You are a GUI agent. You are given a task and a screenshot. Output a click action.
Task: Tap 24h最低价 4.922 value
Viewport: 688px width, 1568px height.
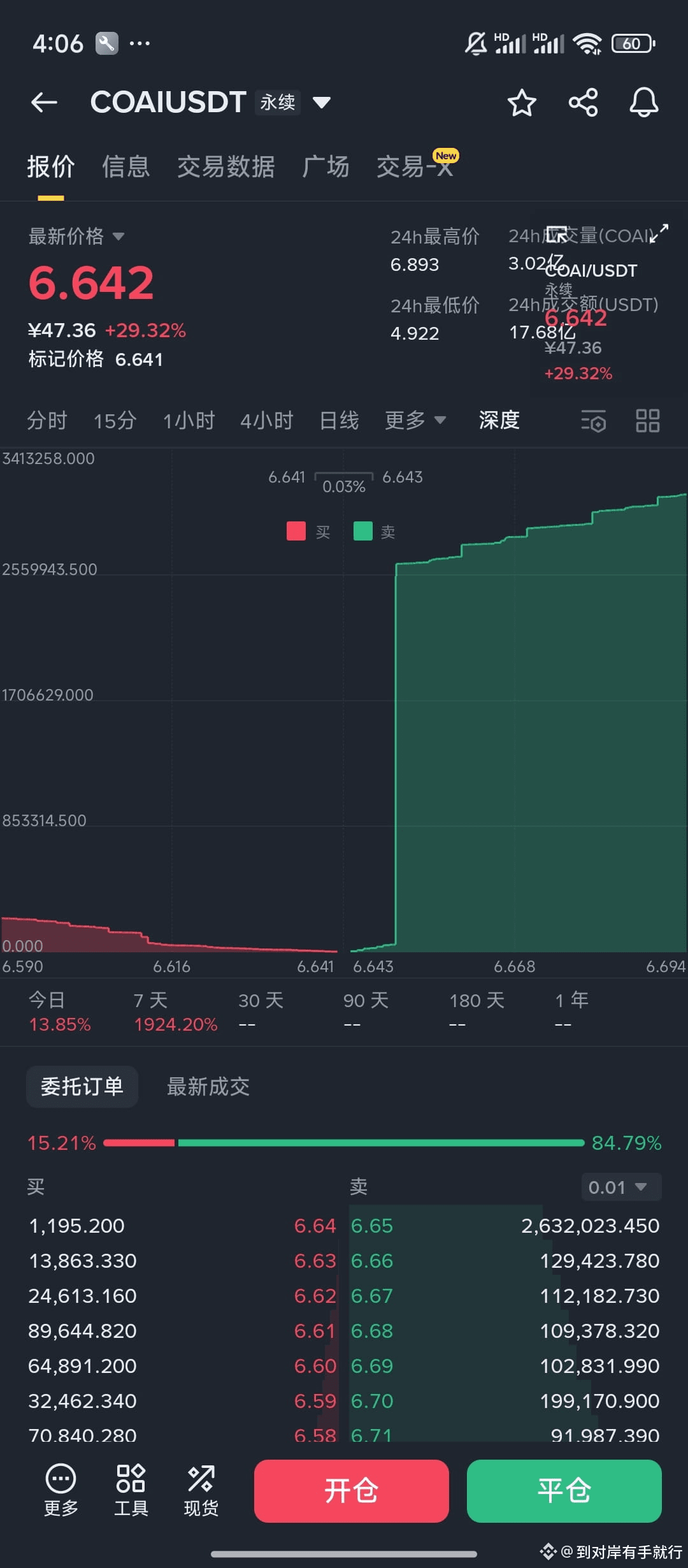coord(415,333)
